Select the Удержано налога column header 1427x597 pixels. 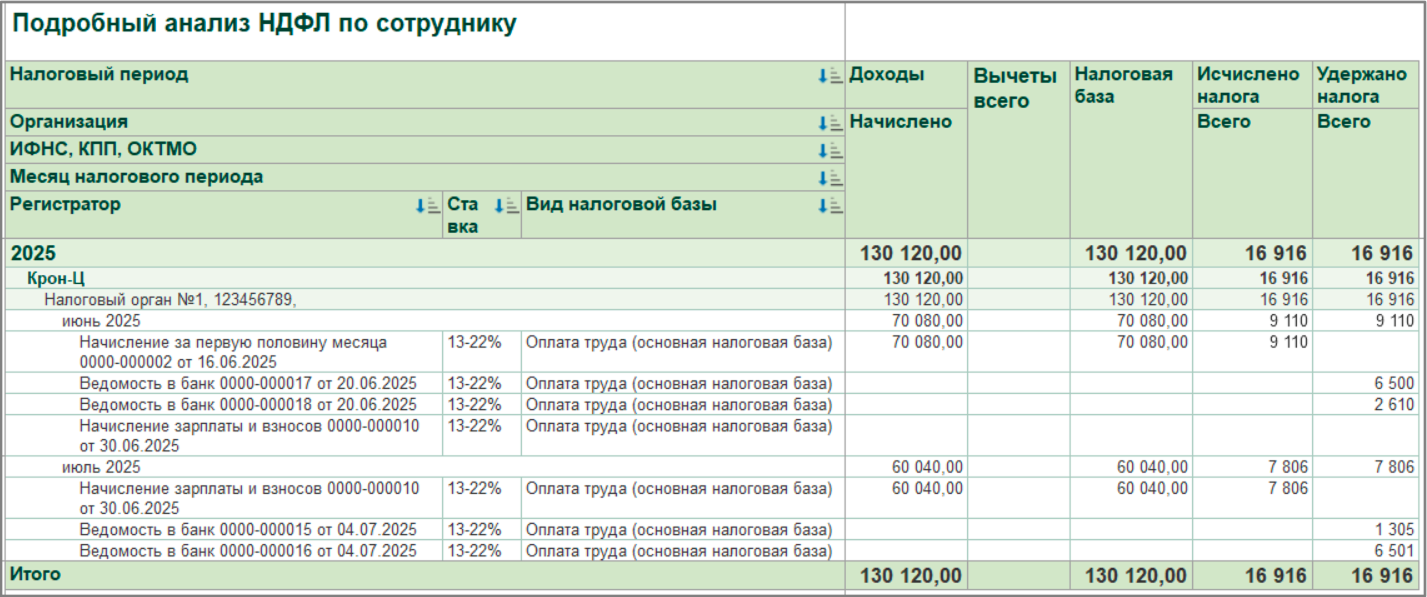pyautogui.click(x=1367, y=84)
